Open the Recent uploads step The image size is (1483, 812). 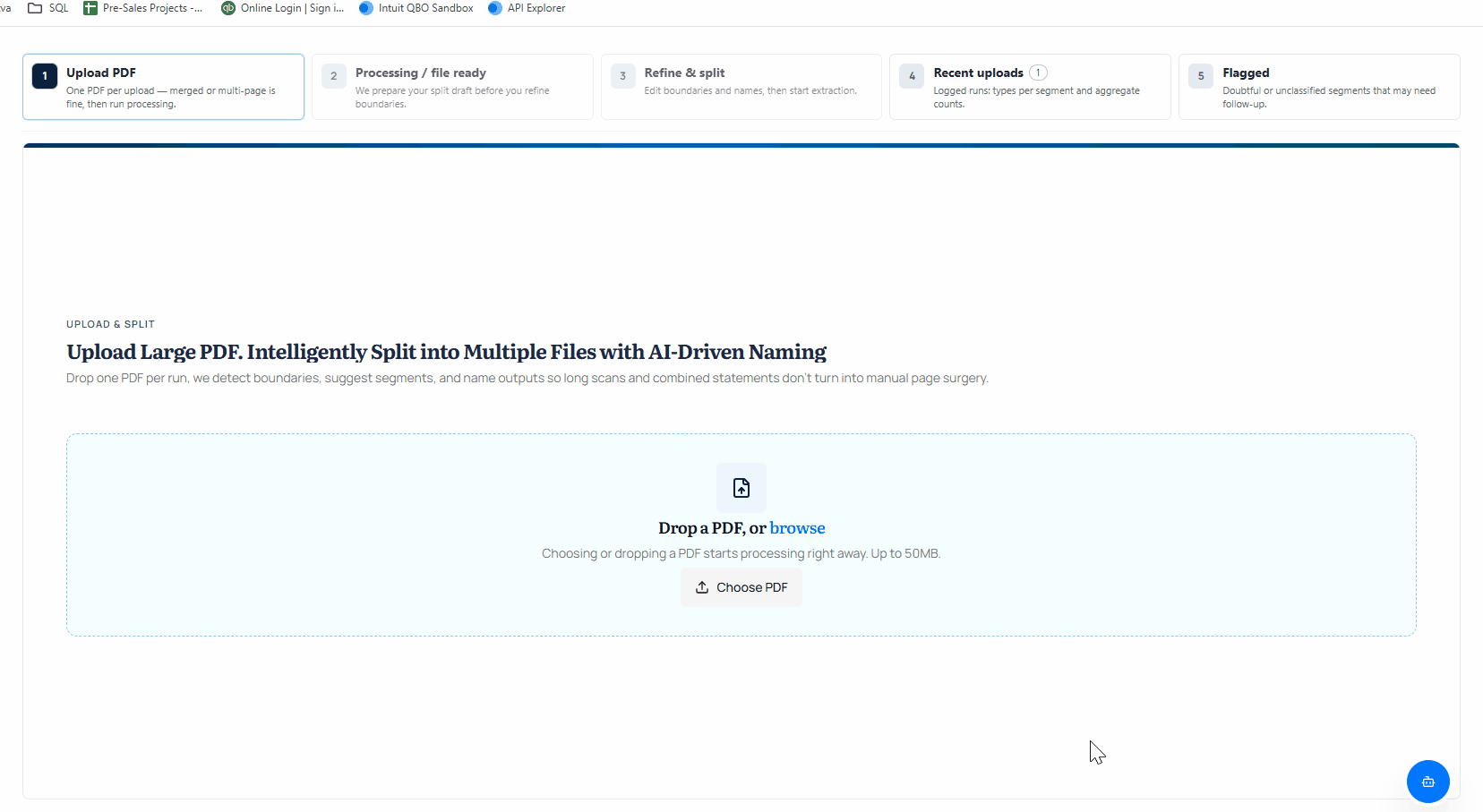pos(1029,86)
